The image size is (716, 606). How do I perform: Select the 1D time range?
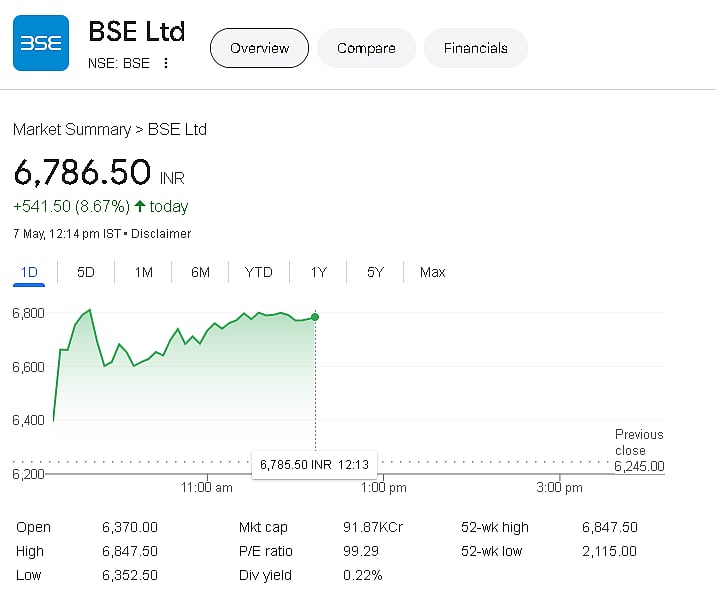(x=29, y=272)
